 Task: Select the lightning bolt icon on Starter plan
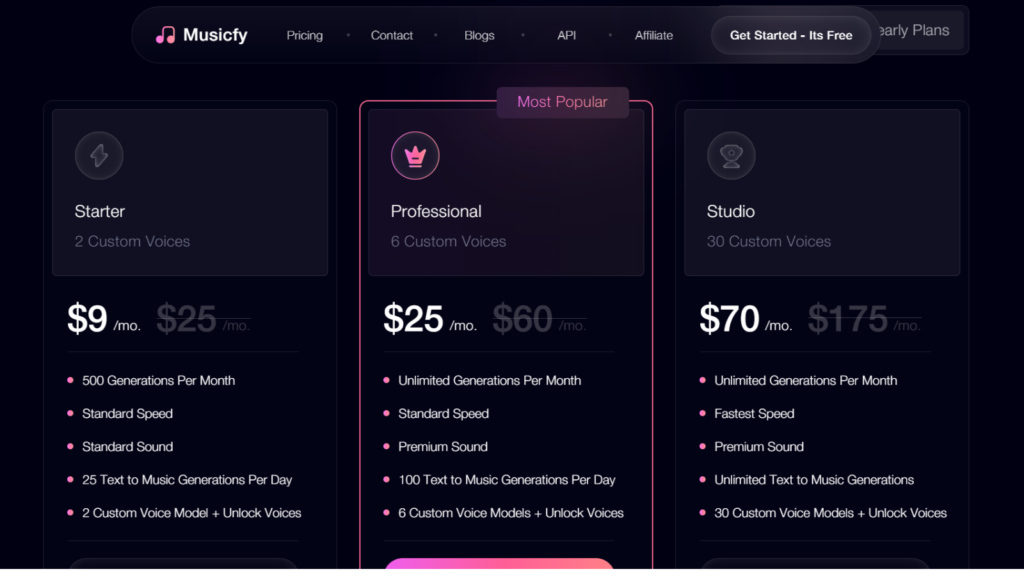99,155
